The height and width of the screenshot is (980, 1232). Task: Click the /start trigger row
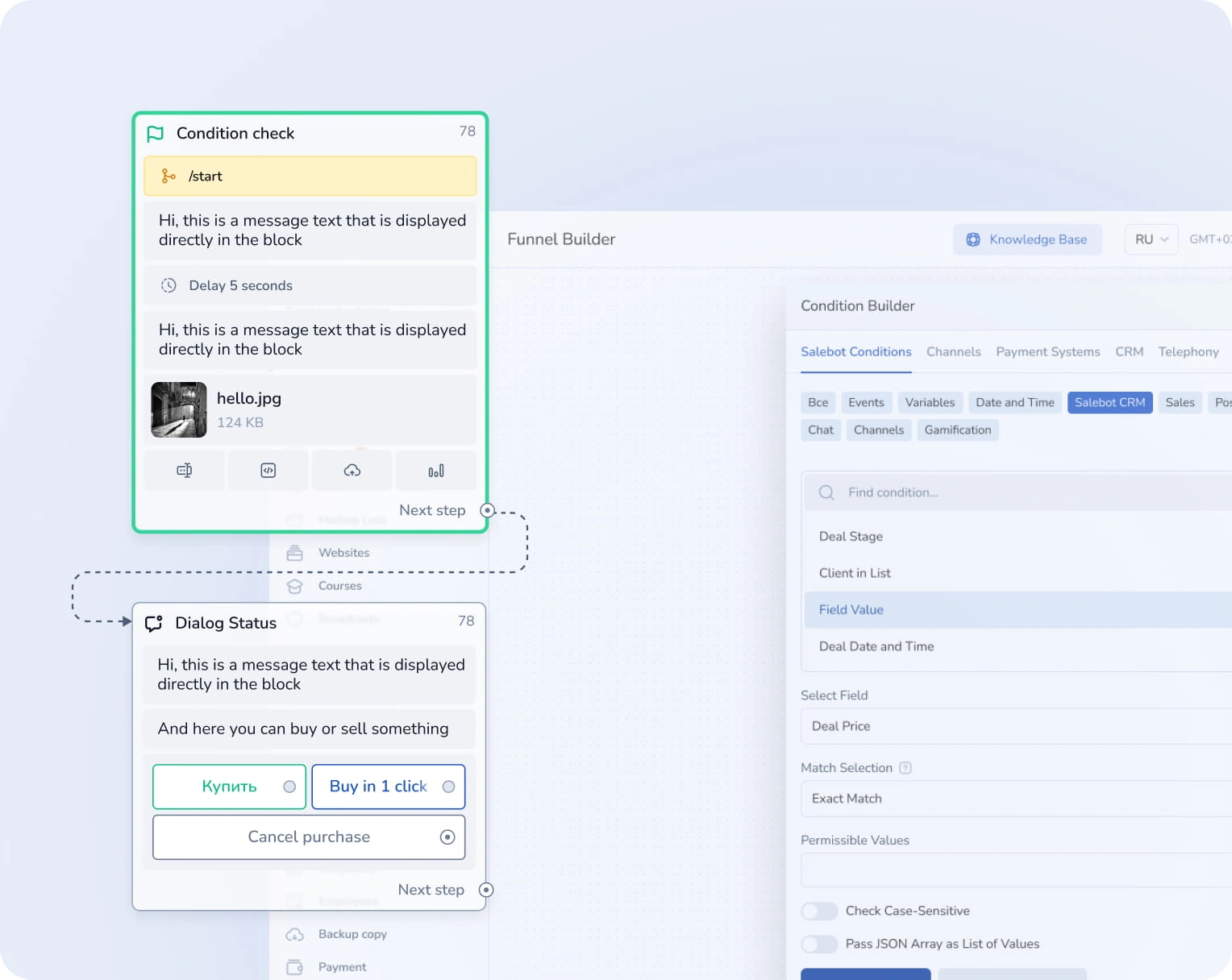click(x=310, y=176)
